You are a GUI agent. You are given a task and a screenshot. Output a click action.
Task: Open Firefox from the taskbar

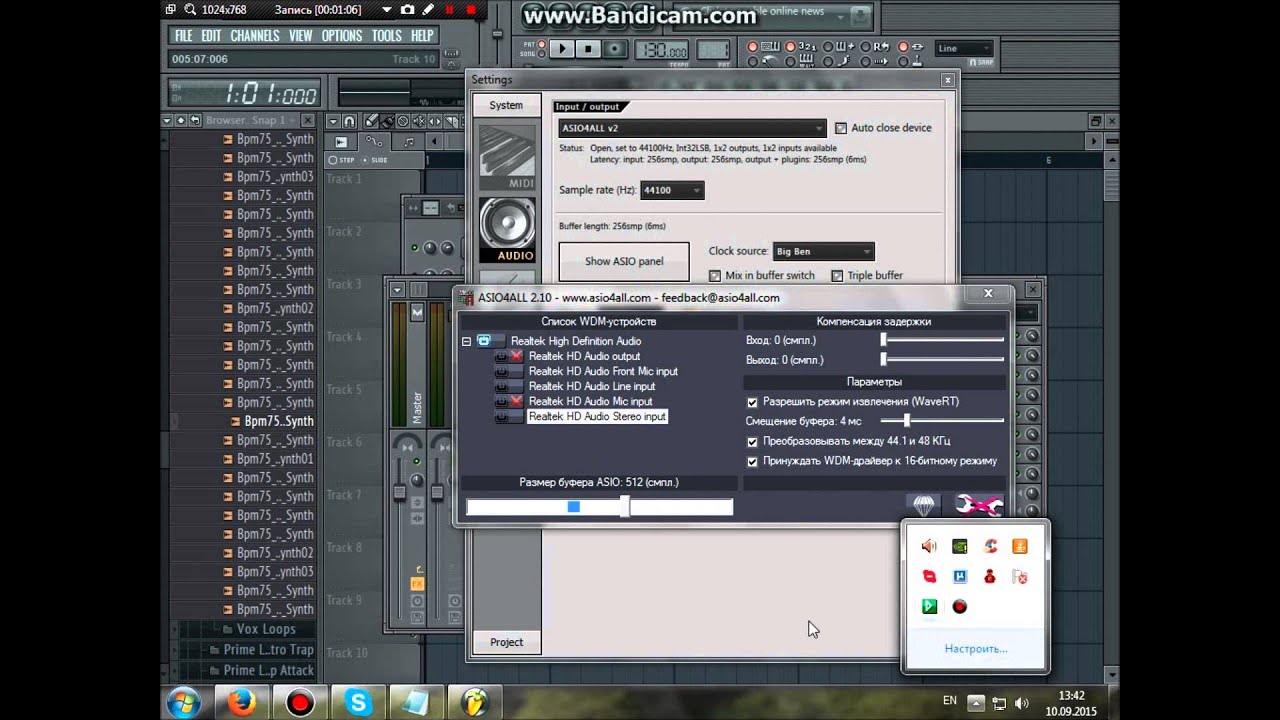(x=242, y=703)
